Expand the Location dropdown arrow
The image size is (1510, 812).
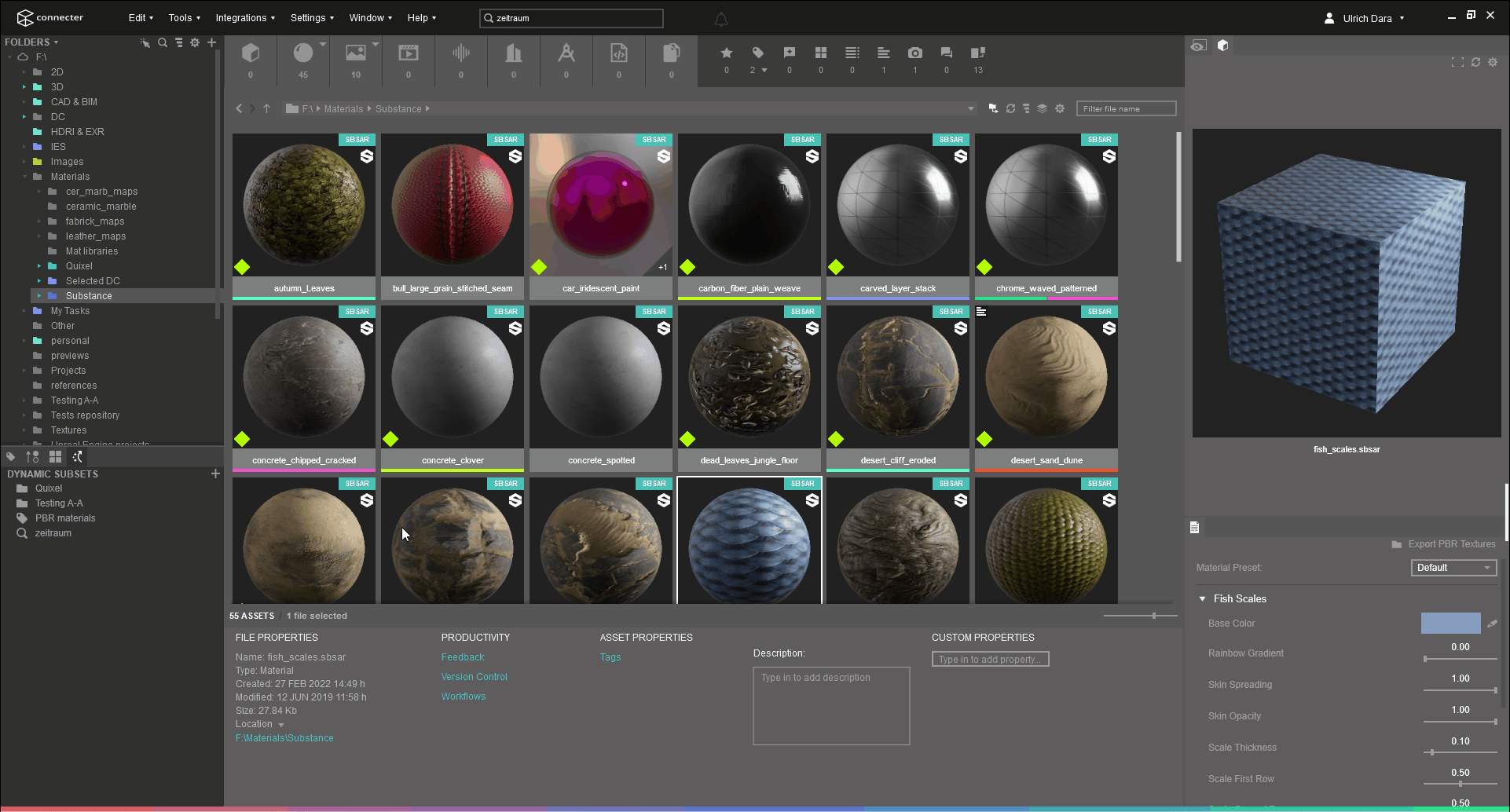[281, 725]
